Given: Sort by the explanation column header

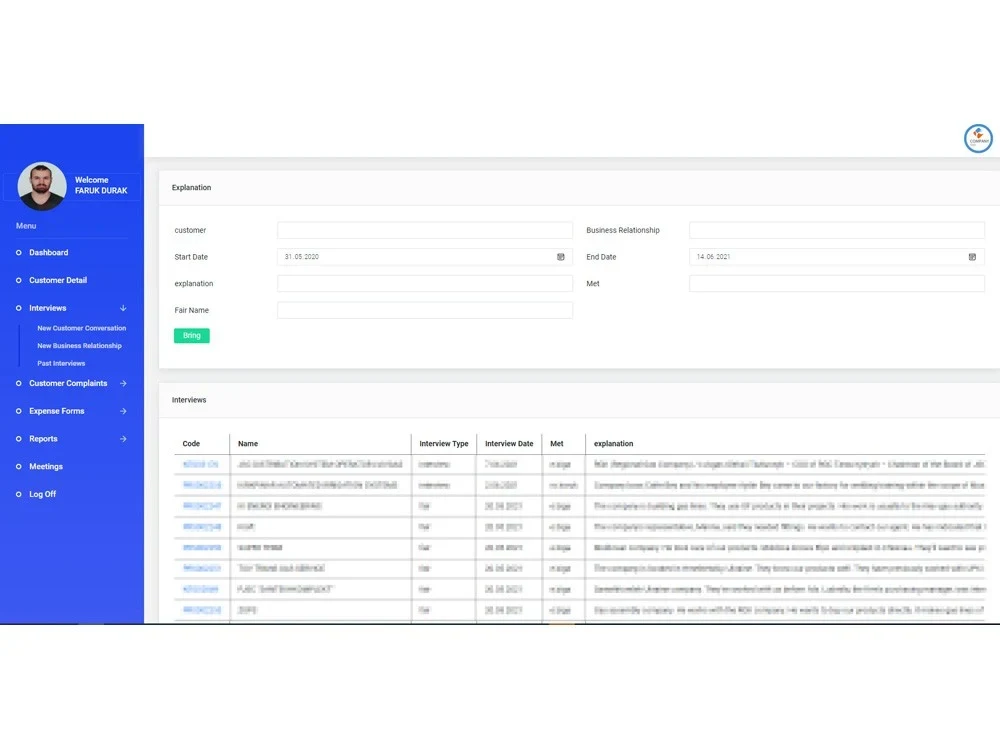Looking at the screenshot, I should coord(614,444).
